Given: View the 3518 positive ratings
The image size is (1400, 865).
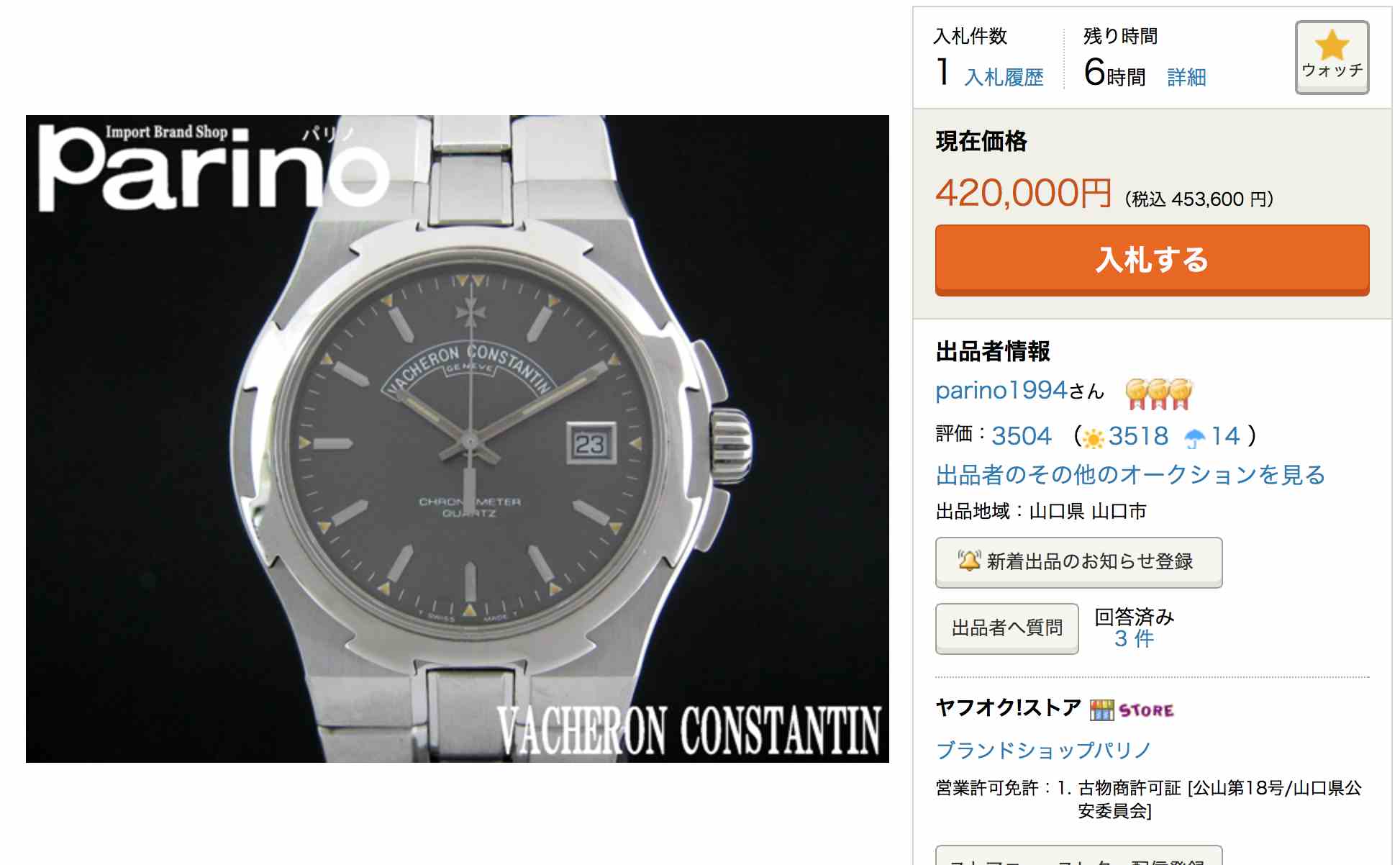Looking at the screenshot, I should tap(1138, 436).
